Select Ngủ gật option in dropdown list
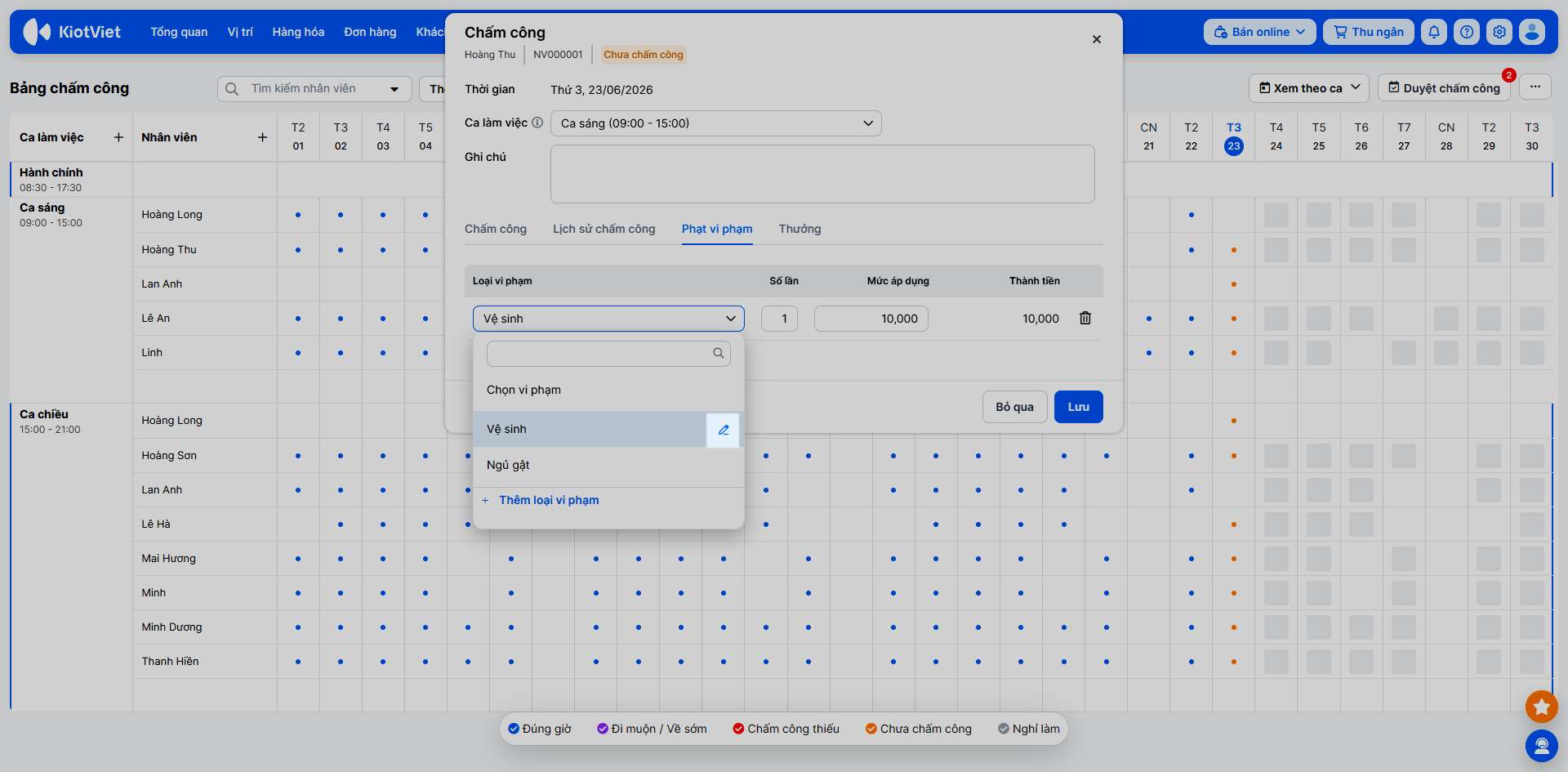The height and width of the screenshot is (772, 1568). pos(608,465)
